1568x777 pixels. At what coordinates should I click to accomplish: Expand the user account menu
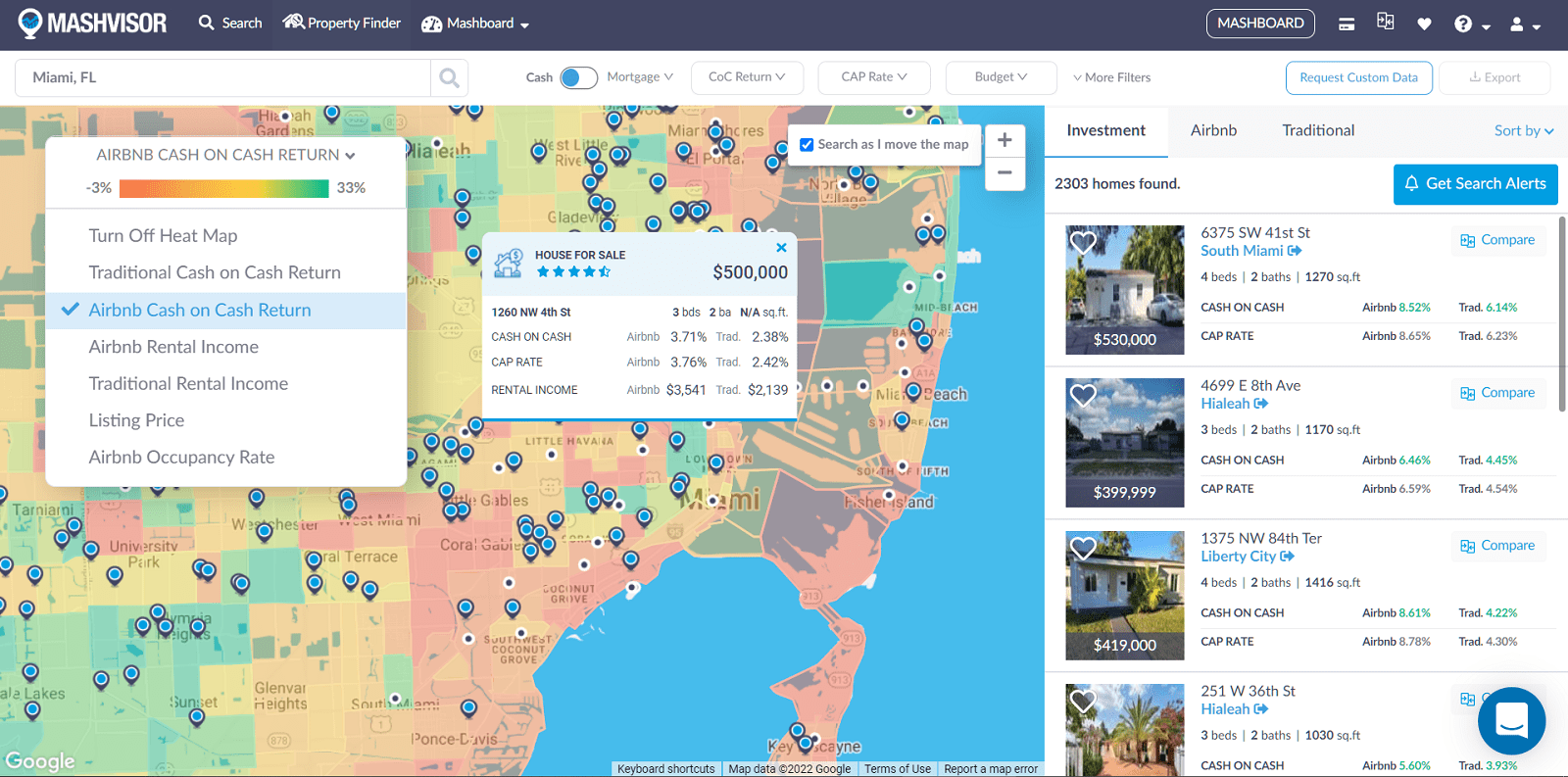point(1525,24)
